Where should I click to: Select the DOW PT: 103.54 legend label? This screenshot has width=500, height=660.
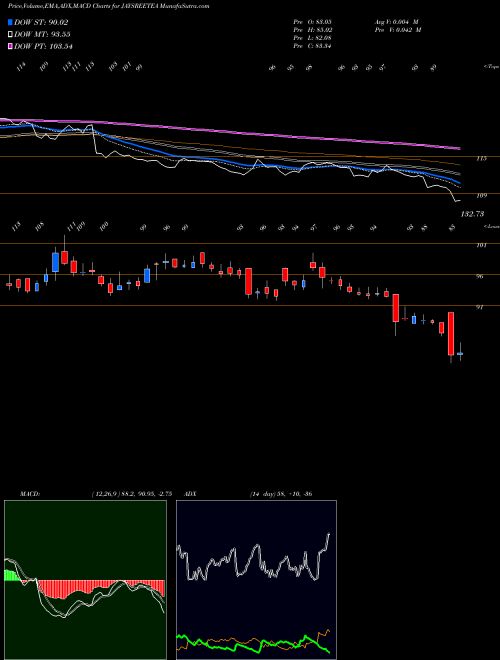43,46
